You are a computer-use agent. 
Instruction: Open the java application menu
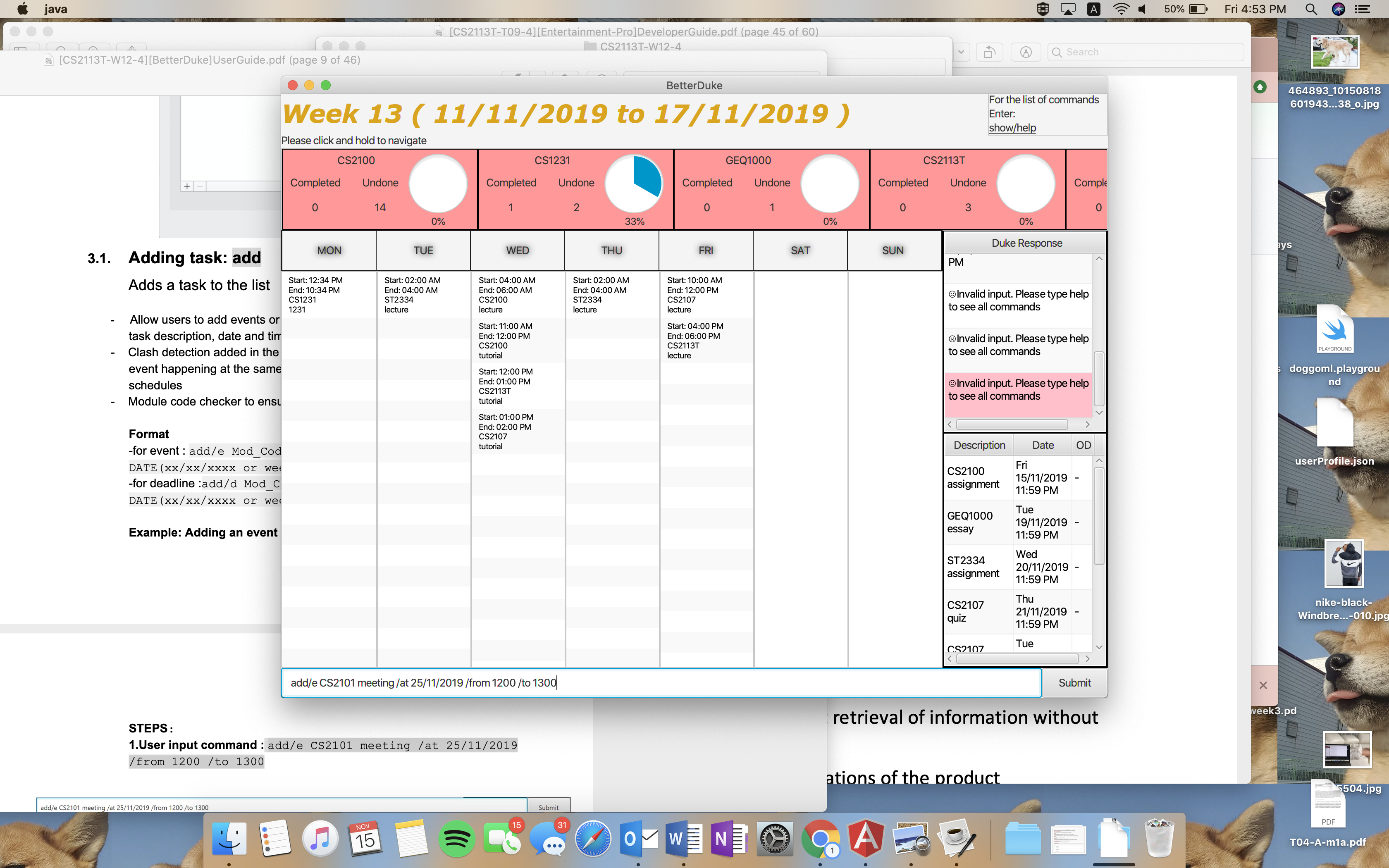click(x=56, y=9)
